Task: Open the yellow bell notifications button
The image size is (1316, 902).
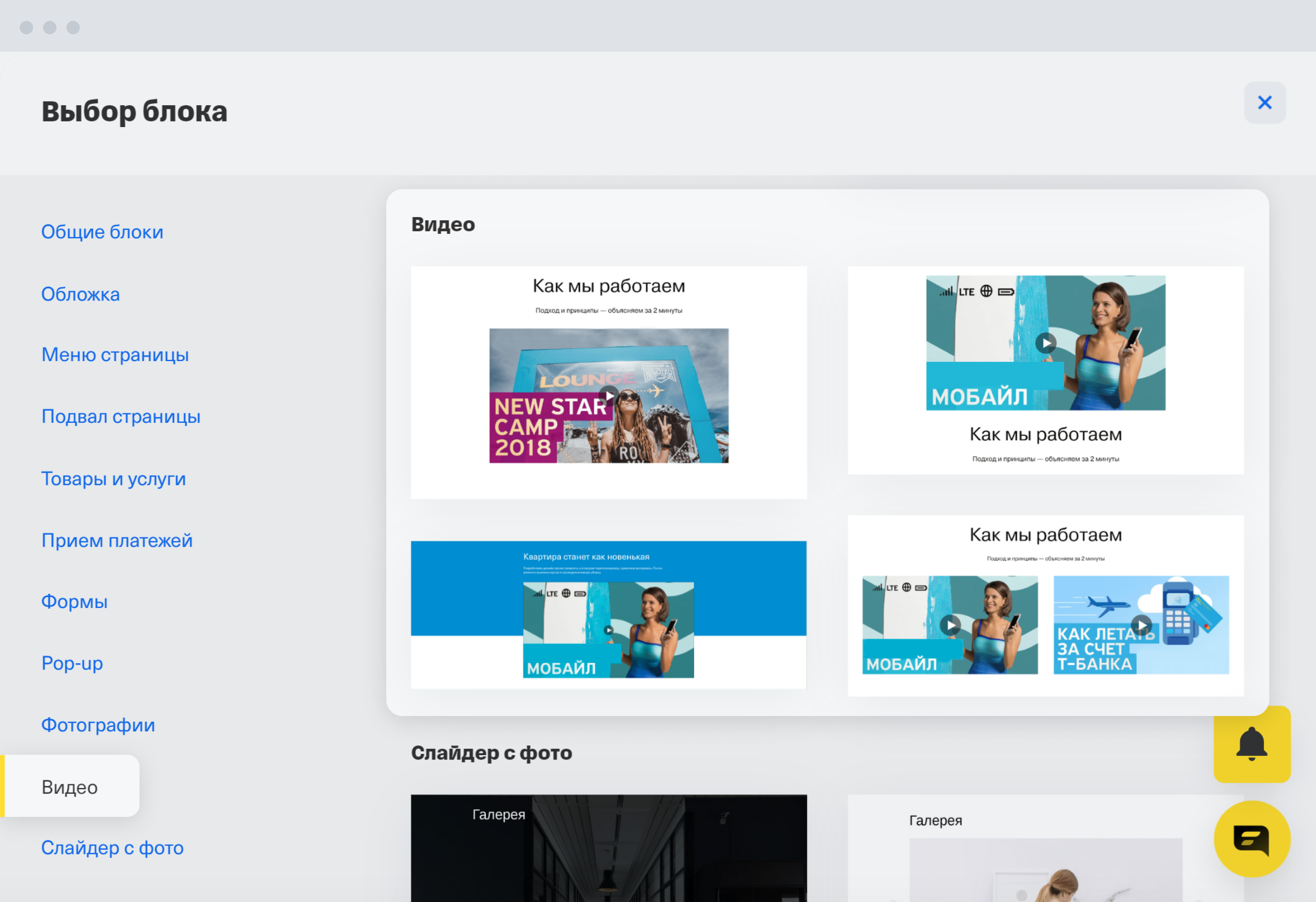Action: (1251, 744)
